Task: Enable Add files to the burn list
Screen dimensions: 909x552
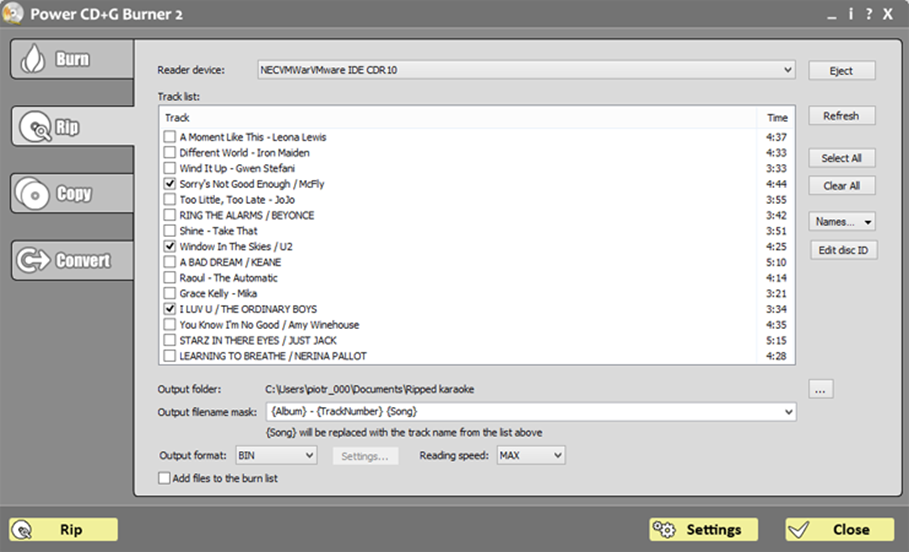Action: [164, 478]
